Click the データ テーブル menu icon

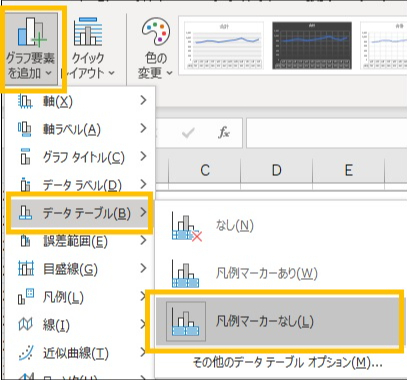pos(26,212)
